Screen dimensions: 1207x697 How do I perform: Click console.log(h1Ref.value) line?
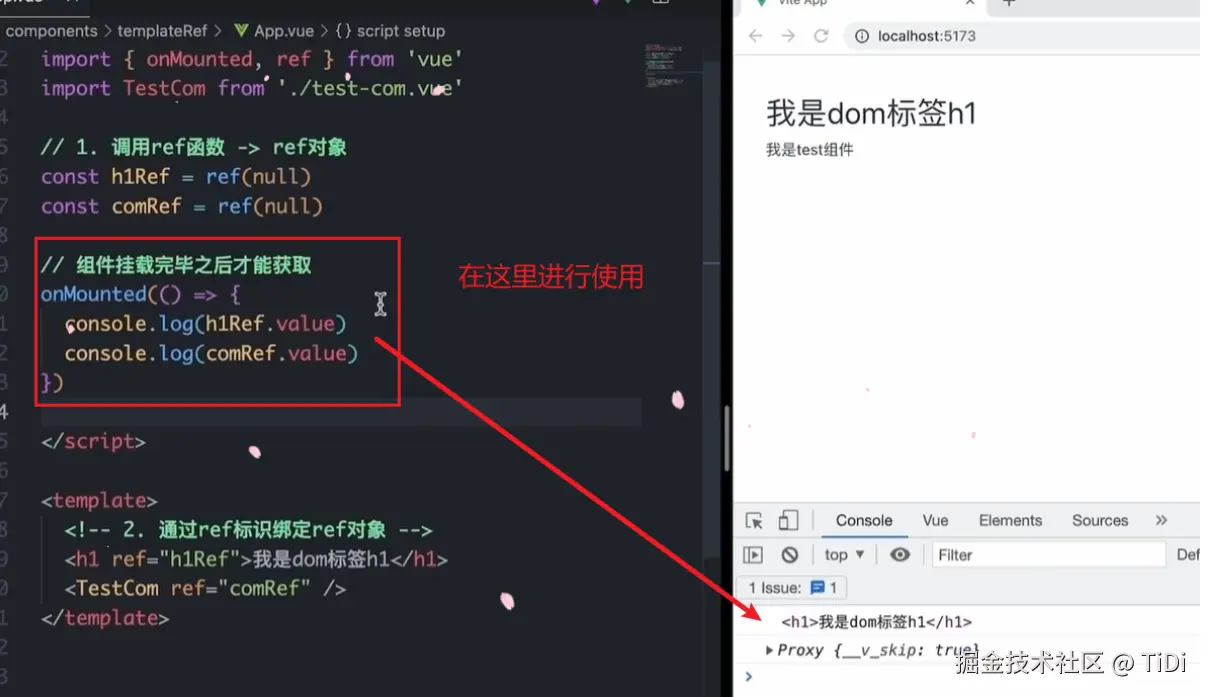coord(205,324)
